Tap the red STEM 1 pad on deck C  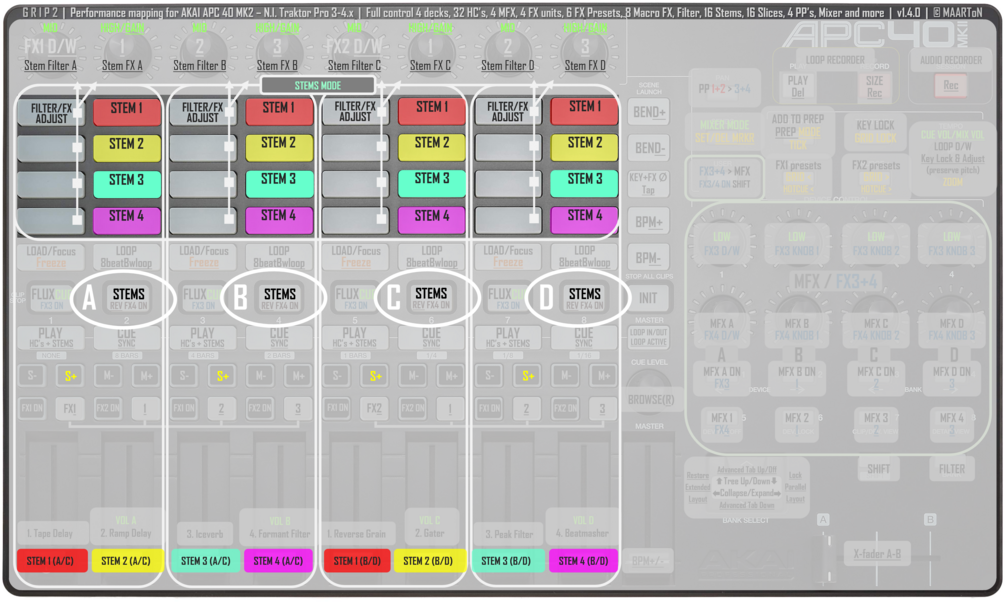pyautogui.click(x=431, y=110)
